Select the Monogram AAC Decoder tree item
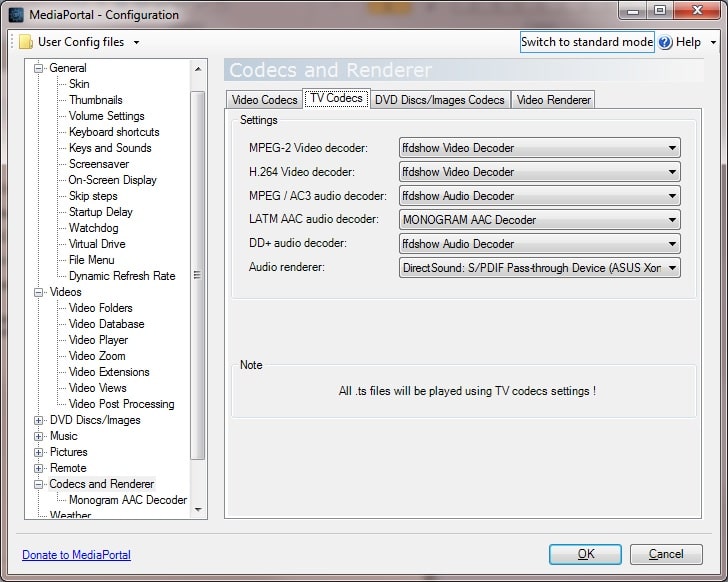 [x=128, y=500]
